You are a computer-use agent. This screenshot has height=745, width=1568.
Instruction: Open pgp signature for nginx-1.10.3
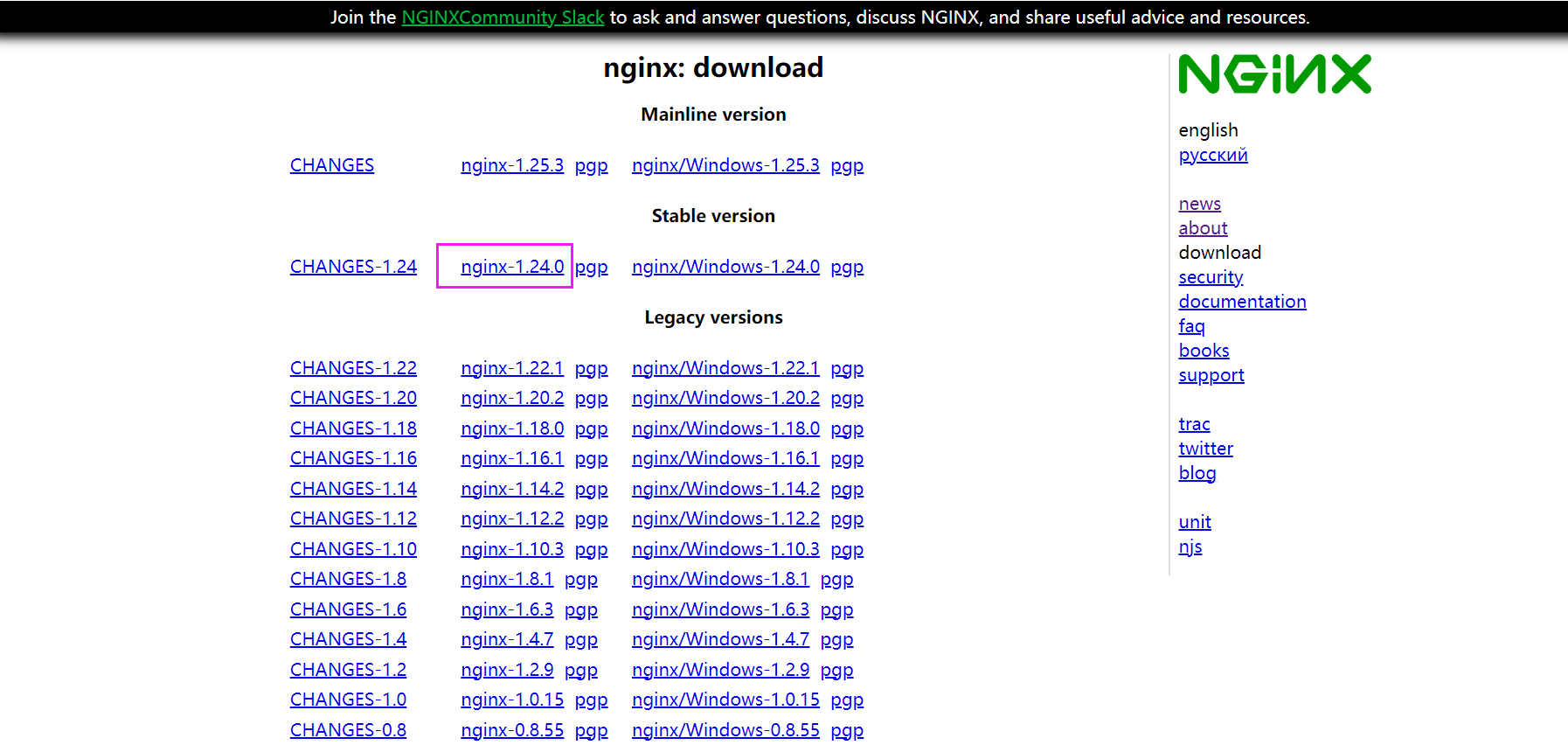[591, 549]
